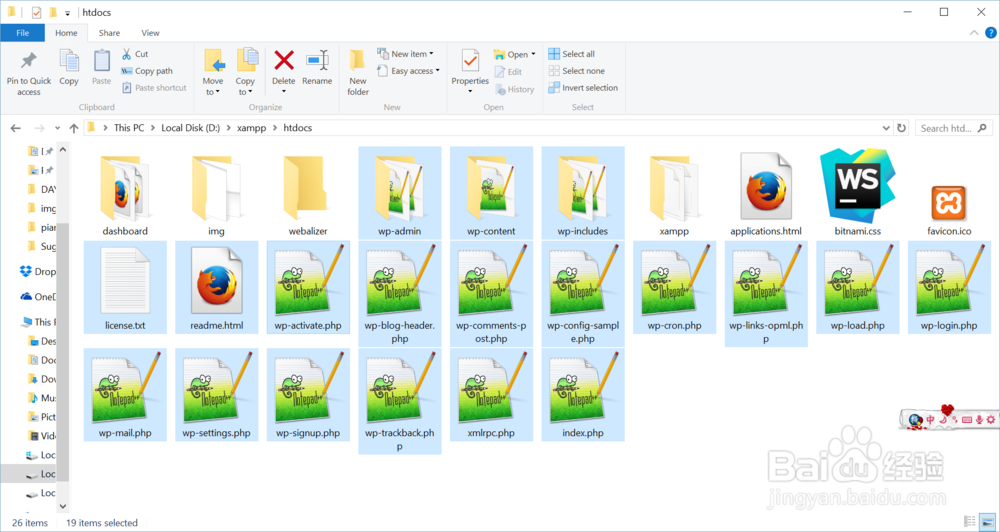The image size is (1000, 532).
Task: Click Select all
Action: (x=571, y=54)
